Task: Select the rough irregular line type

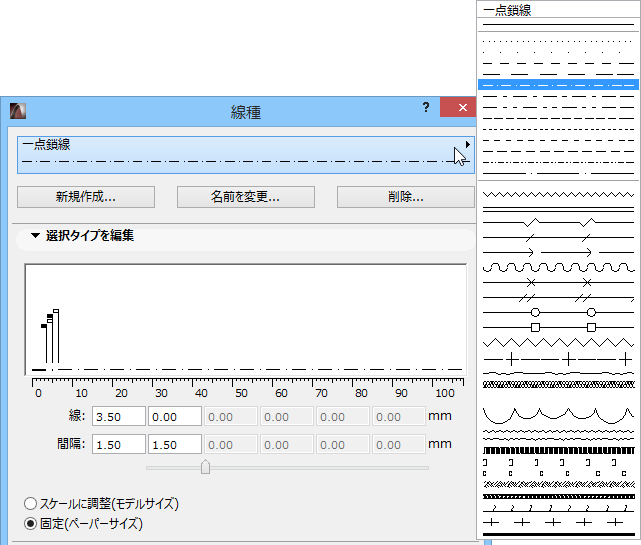Action: [558, 373]
